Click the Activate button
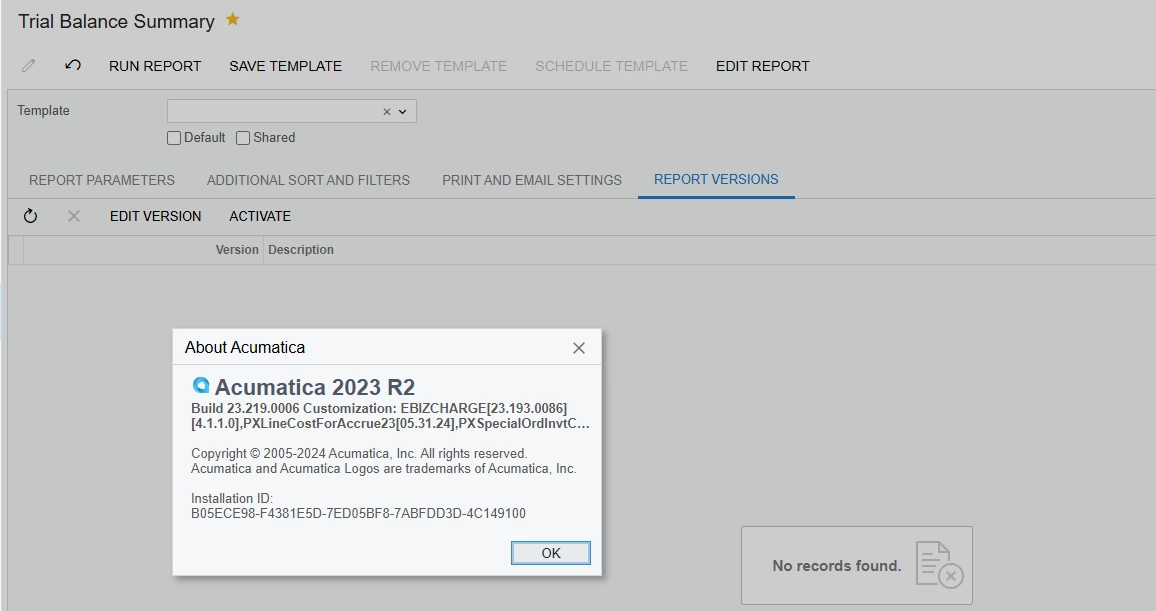The height and width of the screenshot is (611, 1156). [x=260, y=216]
